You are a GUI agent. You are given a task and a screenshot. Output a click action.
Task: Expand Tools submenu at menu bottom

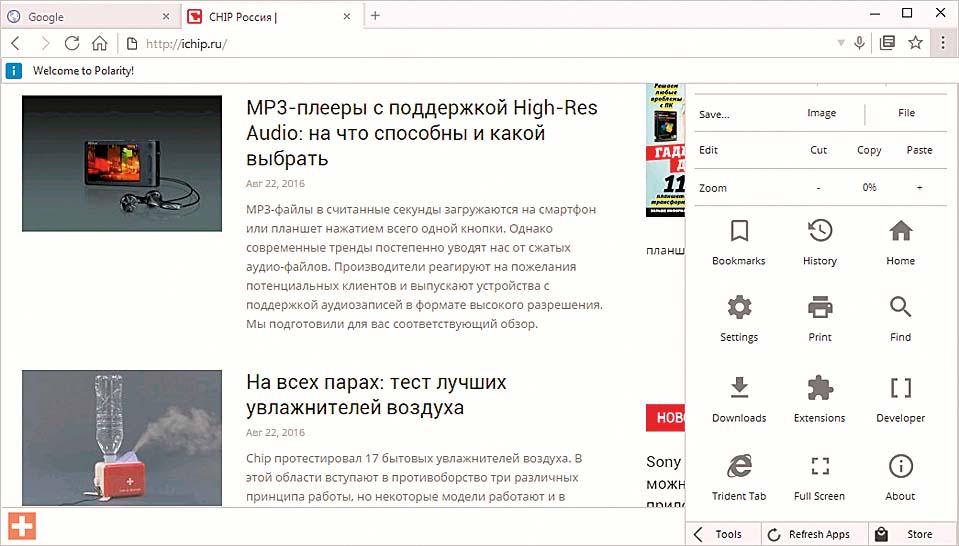[720, 534]
